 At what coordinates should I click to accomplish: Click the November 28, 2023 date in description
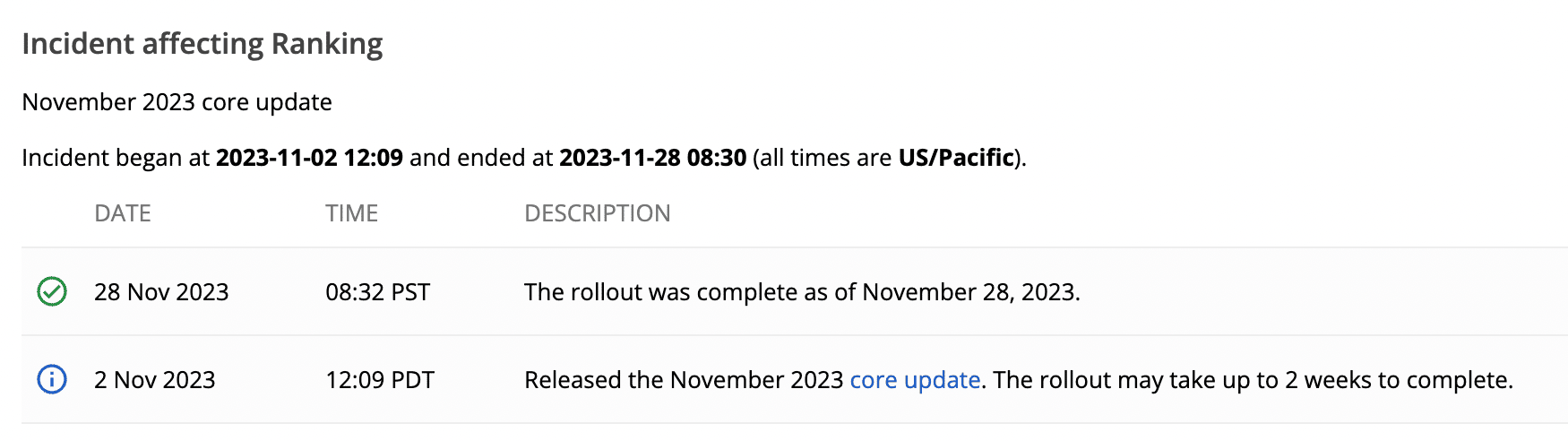(968, 292)
